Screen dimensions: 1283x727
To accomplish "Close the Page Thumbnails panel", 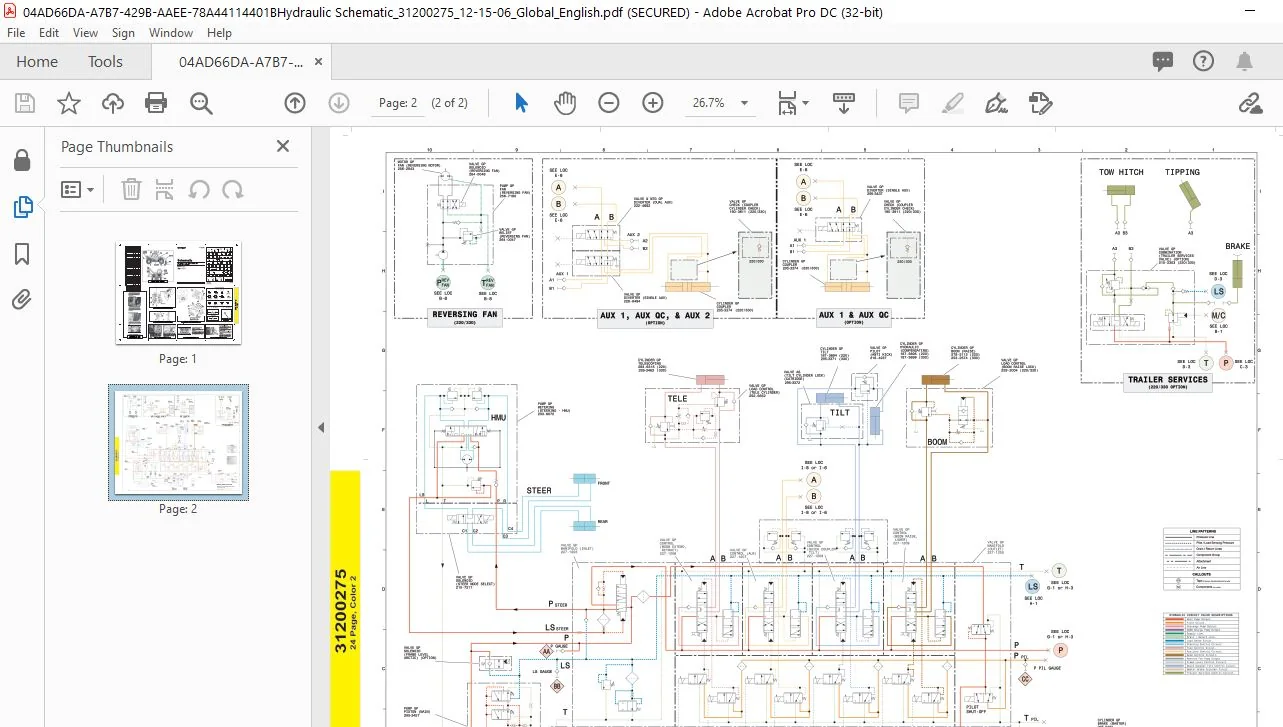I will coord(283,146).
